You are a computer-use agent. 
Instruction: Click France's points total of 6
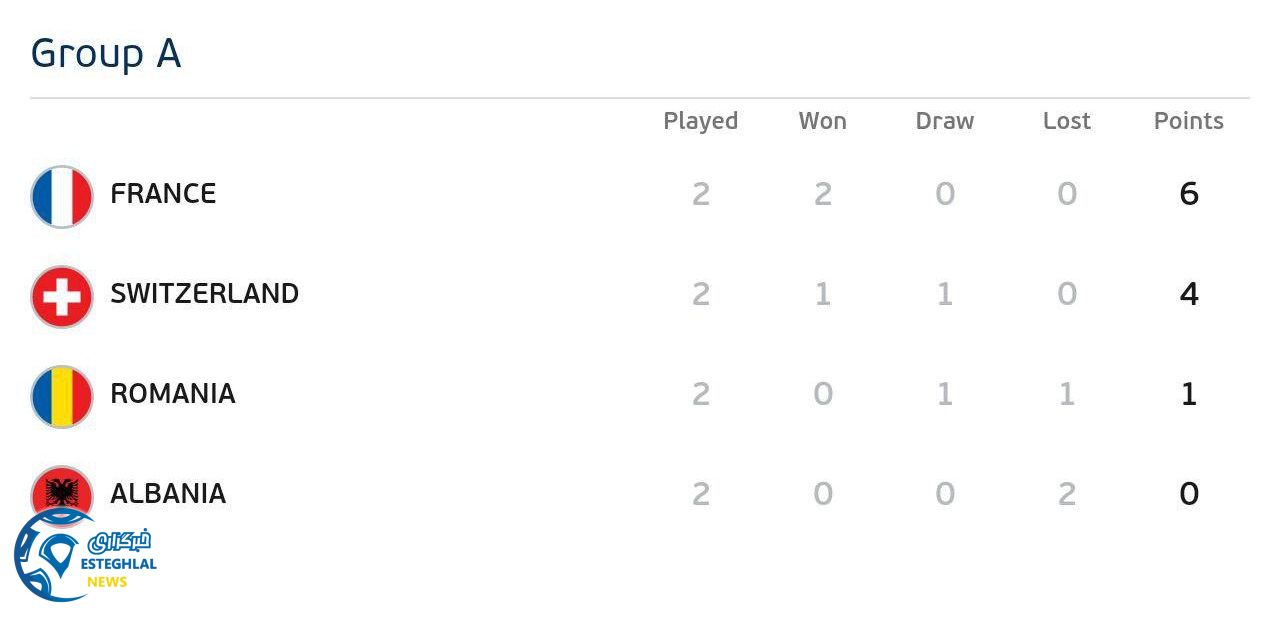click(1188, 193)
